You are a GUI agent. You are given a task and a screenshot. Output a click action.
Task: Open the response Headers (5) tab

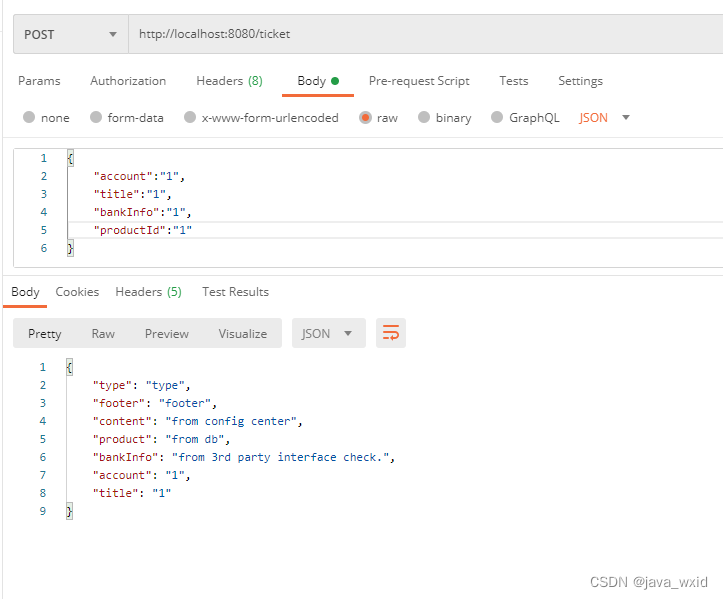(x=148, y=292)
